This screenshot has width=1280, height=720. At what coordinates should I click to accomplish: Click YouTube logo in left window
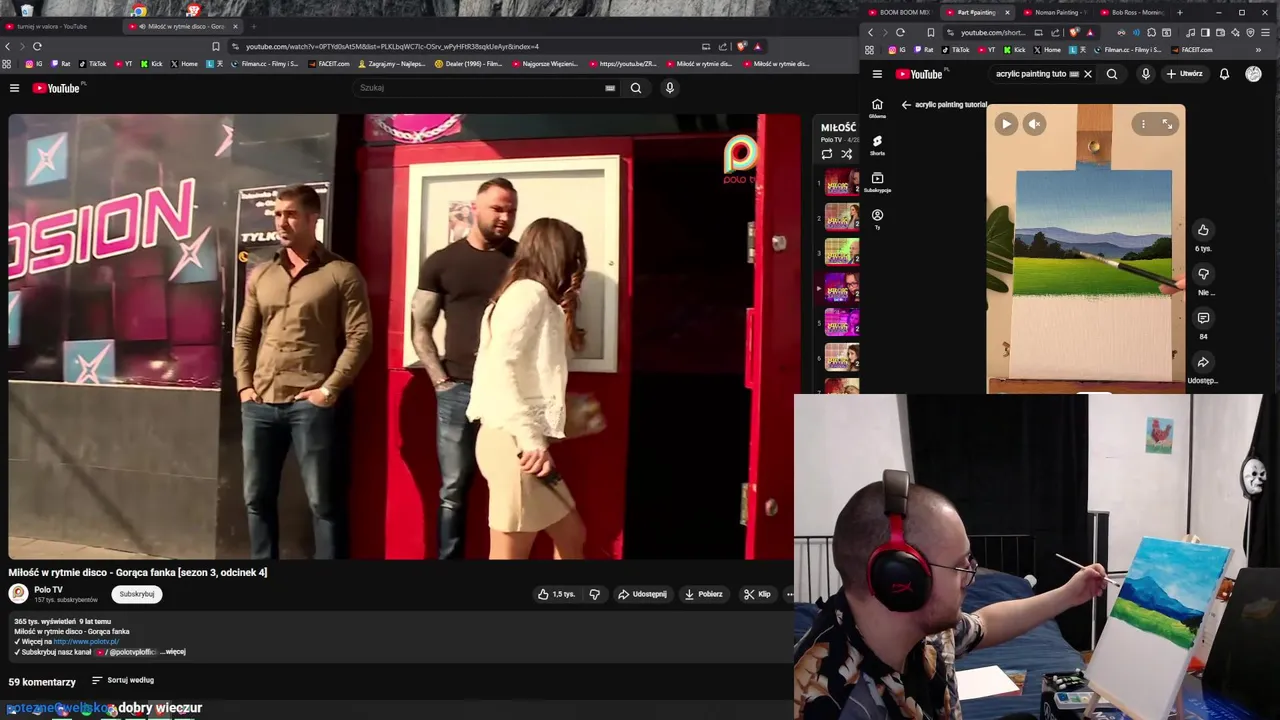click(x=56, y=88)
